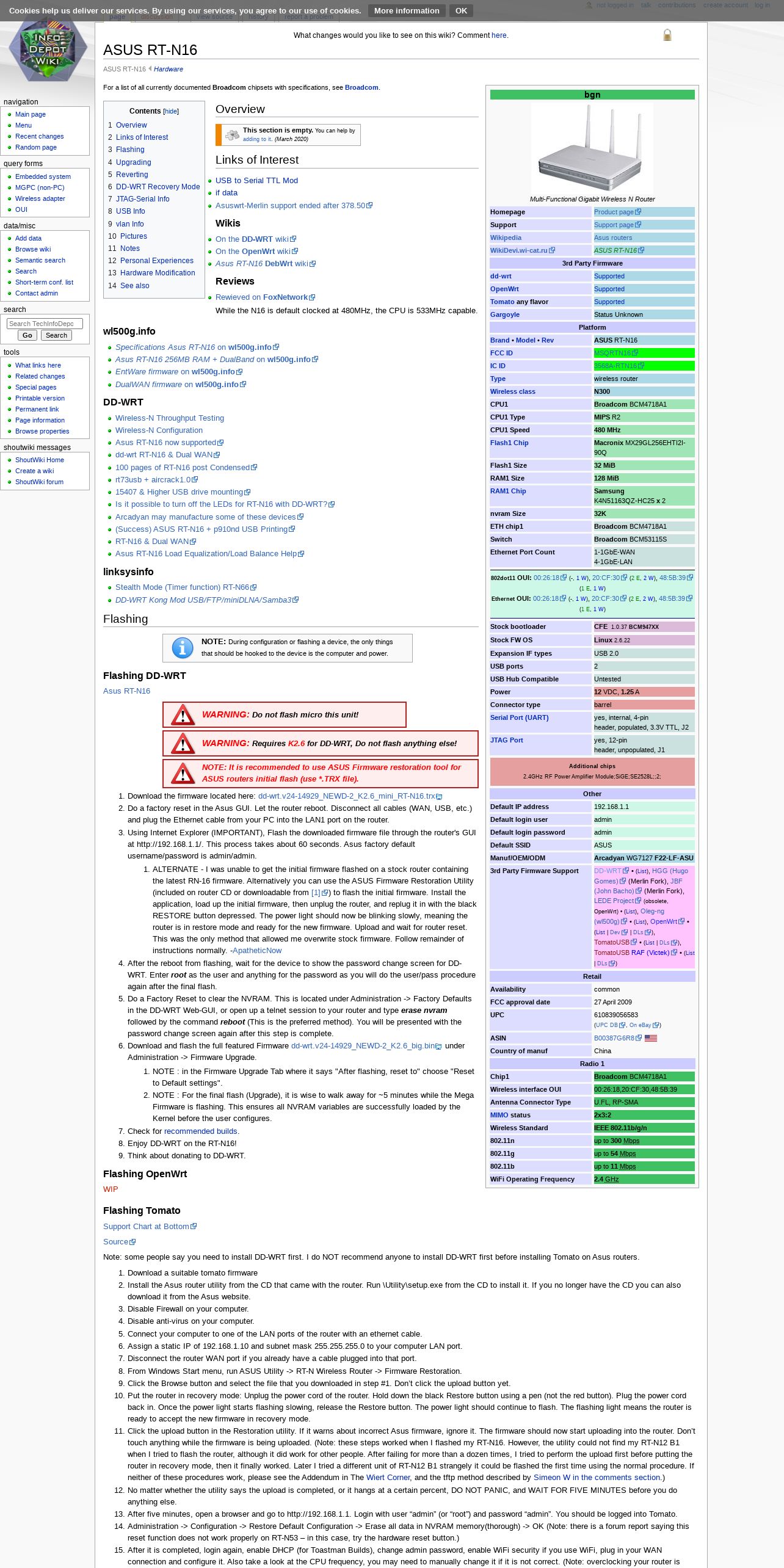Screen dimensions: 784x1568
Task: Jump to DD-WRT Recovery Mode in Contents
Action: coord(158,187)
